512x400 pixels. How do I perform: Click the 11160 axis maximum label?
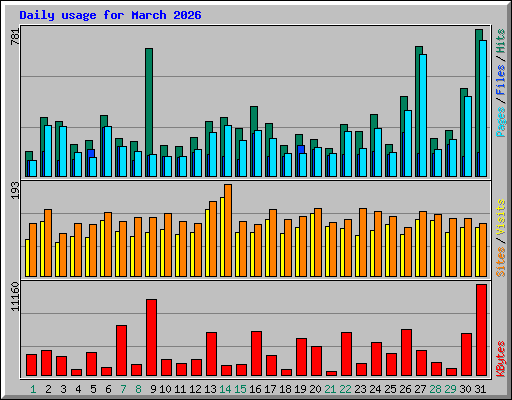pyautogui.click(x=15, y=297)
